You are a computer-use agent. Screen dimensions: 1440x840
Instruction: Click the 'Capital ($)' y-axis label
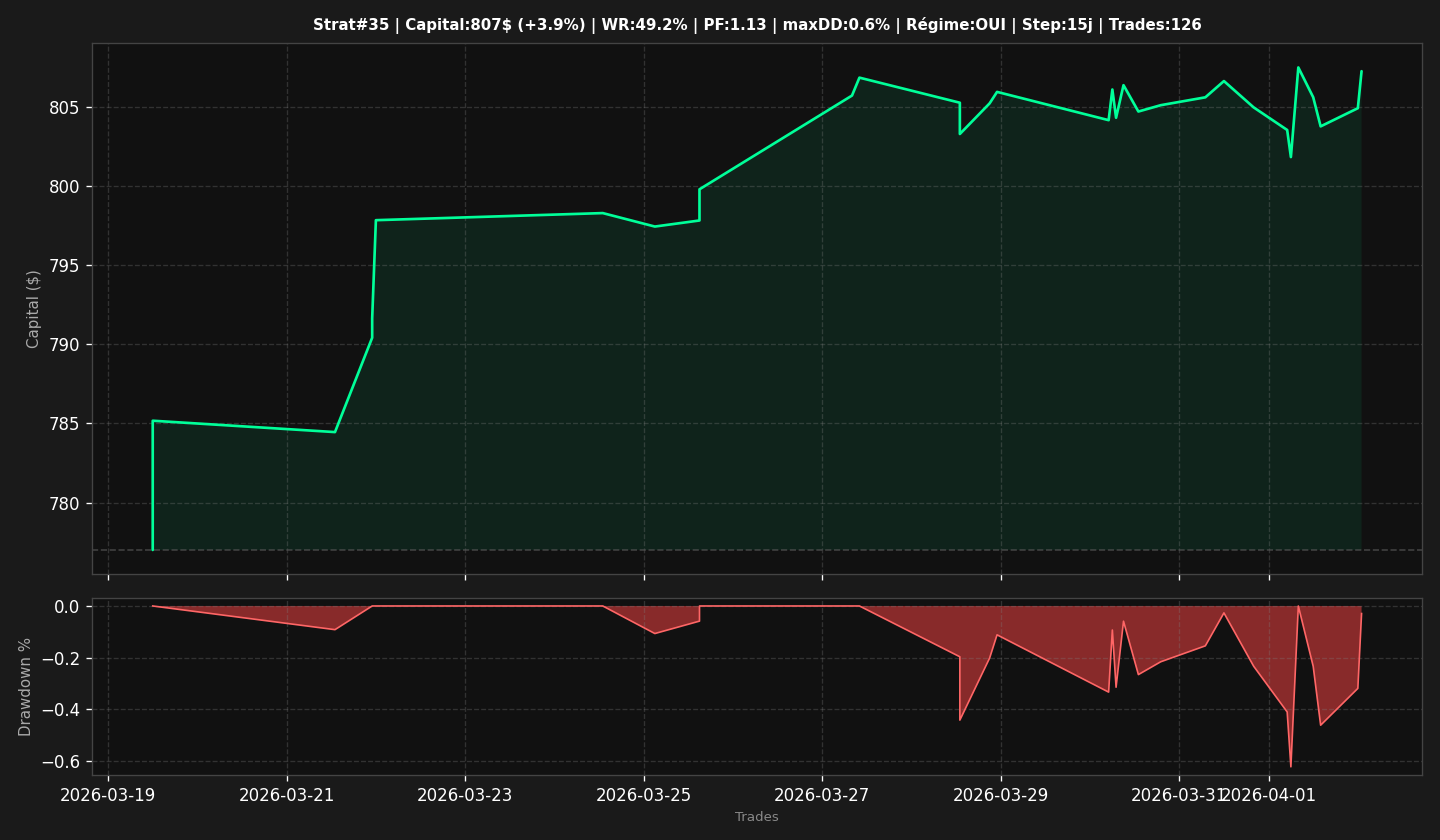tap(33, 309)
